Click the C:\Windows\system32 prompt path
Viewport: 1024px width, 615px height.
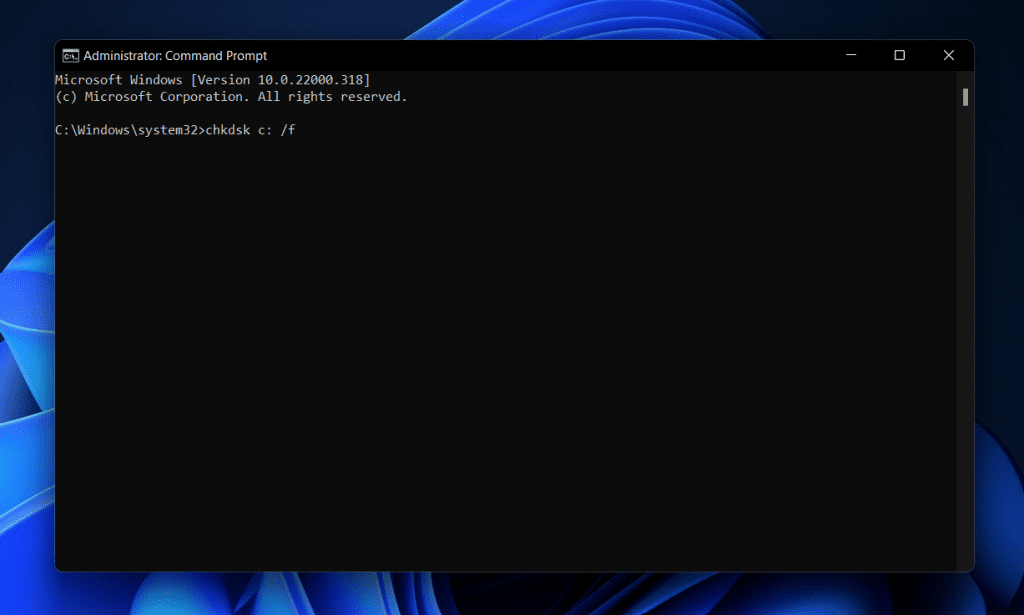point(126,130)
